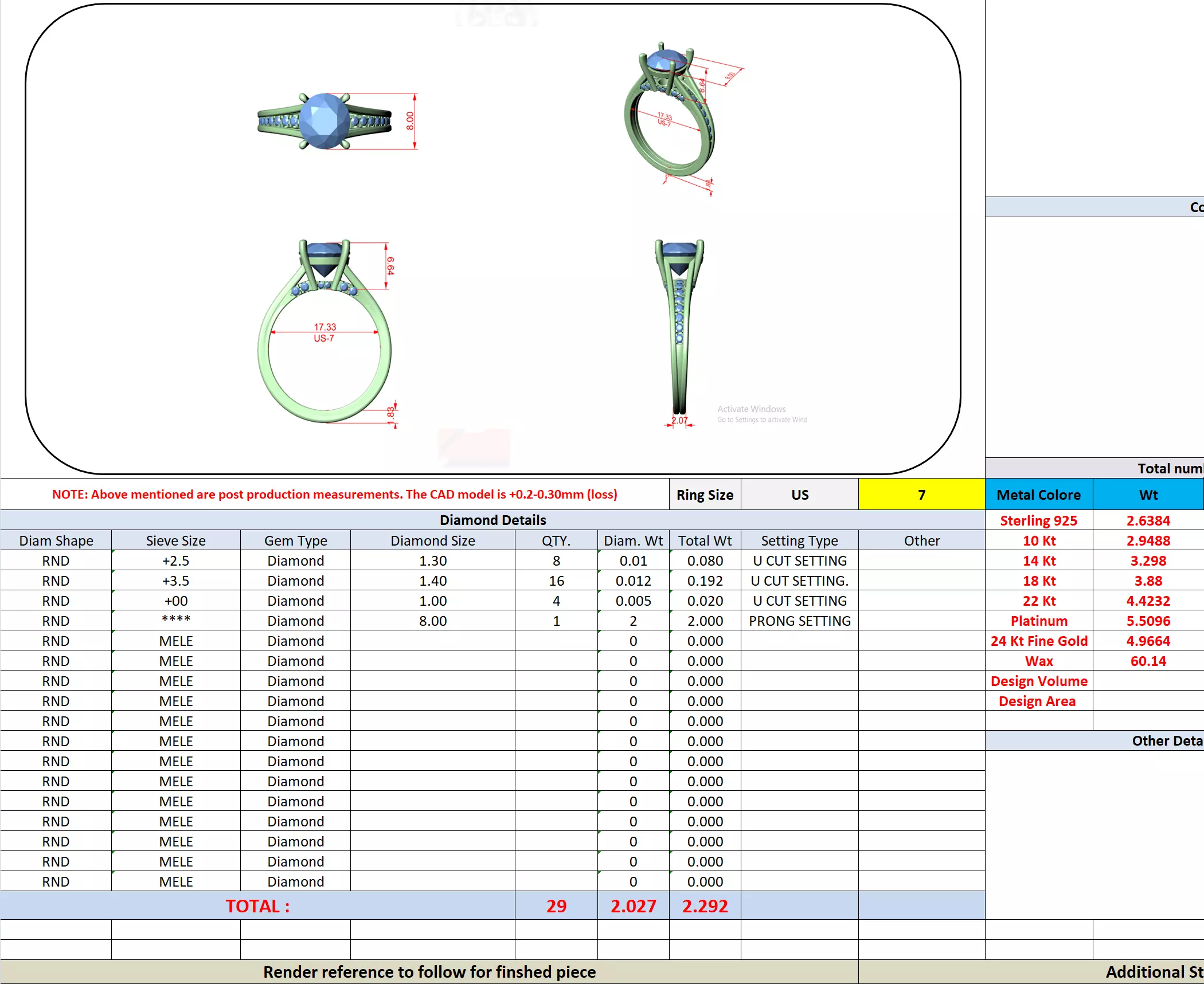Click the top view ring render
Viewport: 1204px width, 984px height.
[x=325, y=121]
